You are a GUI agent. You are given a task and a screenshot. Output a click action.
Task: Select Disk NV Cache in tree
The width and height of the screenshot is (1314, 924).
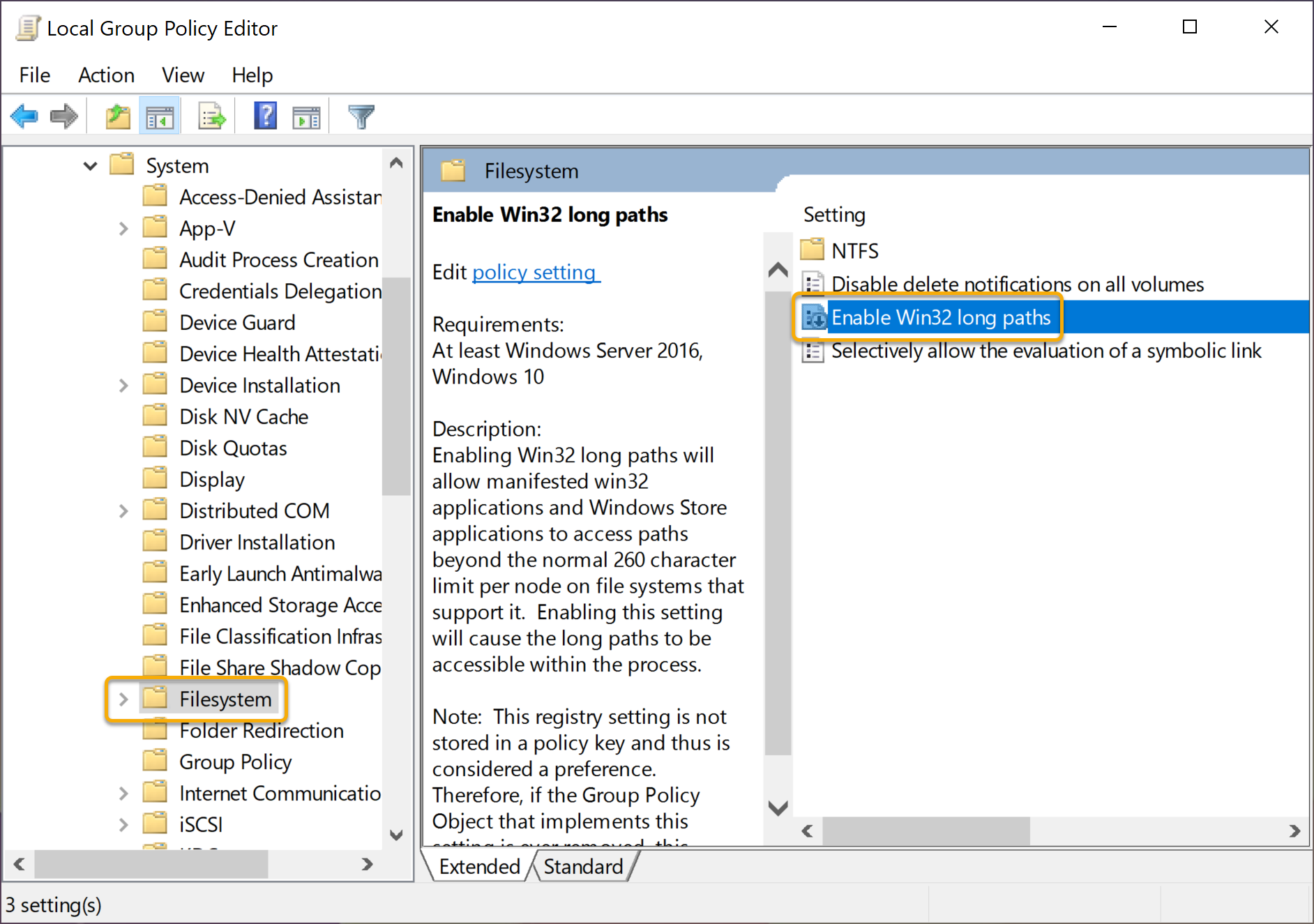point(243,417)
